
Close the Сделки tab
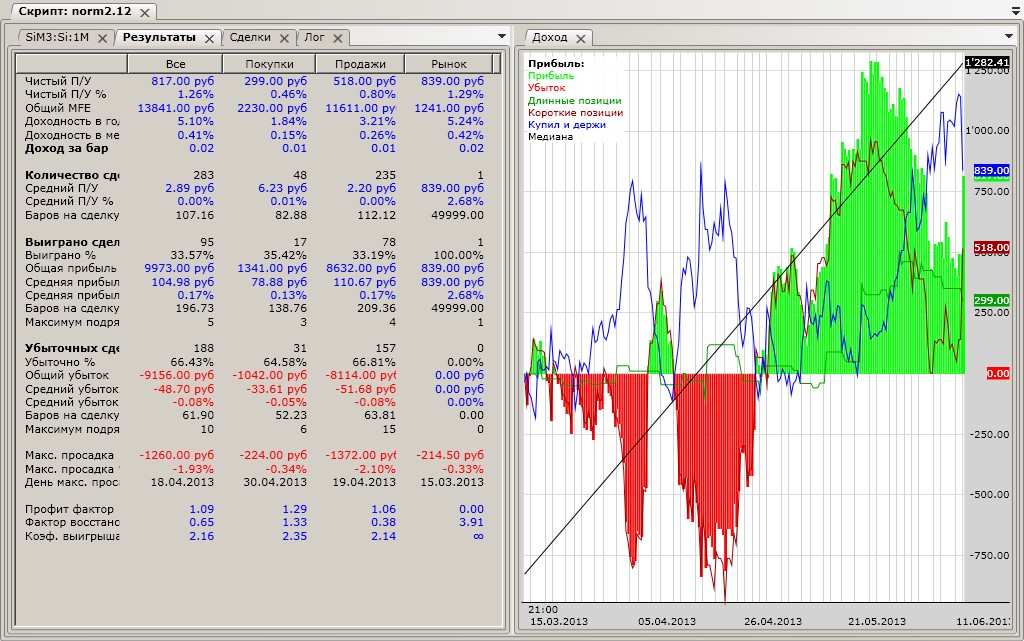click(x=284, y=38)
